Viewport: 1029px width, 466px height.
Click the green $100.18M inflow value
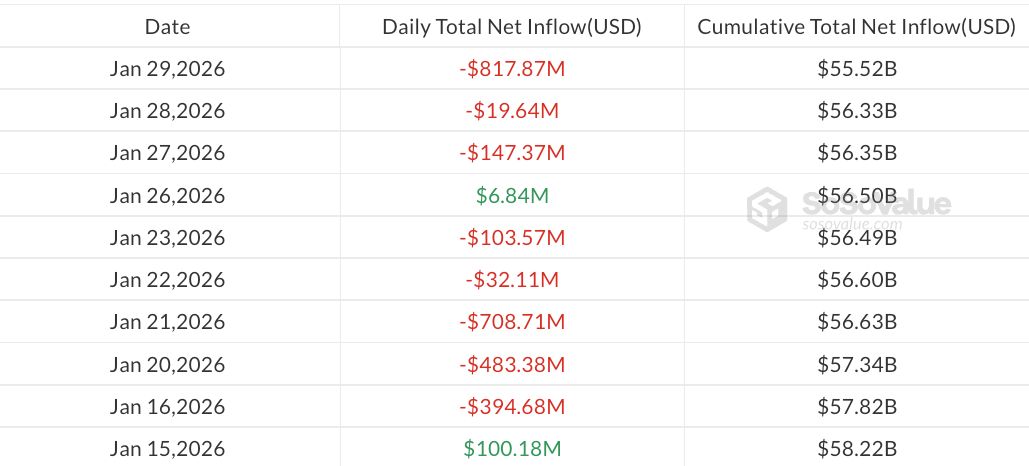click(x=512, y=449)
